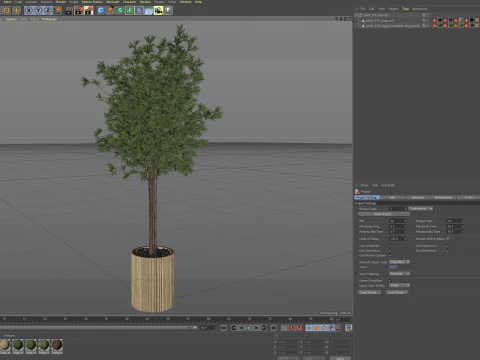Screen dimensions: 480x360
Task: Expand top object in Object Manager tree
Action: (x=356, y=15)
